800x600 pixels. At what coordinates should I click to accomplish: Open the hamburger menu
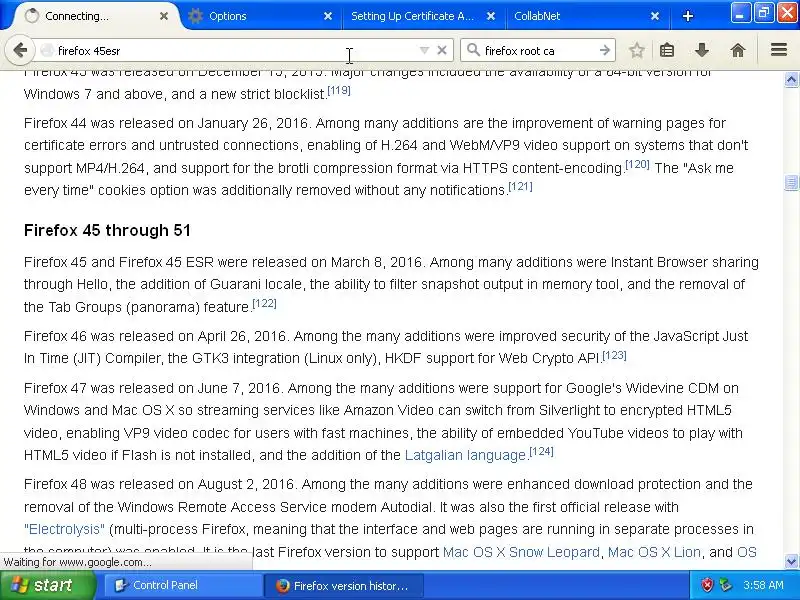779,50
